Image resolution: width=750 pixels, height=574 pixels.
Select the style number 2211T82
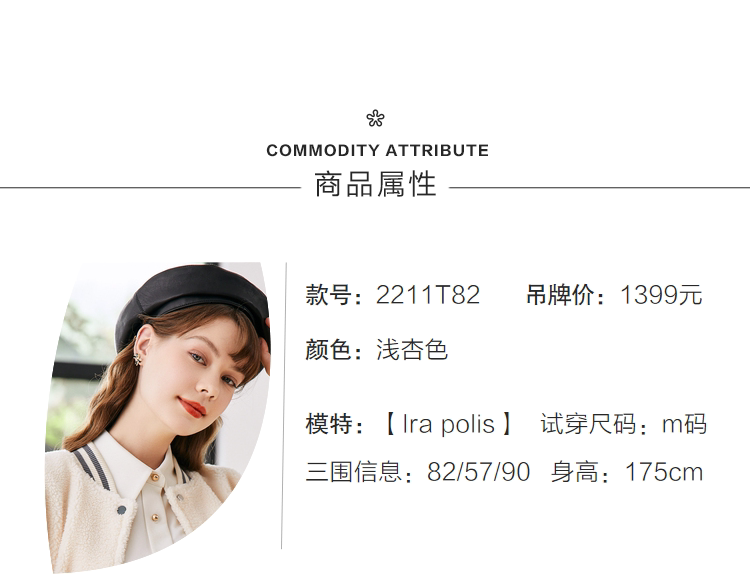point(428,296)
